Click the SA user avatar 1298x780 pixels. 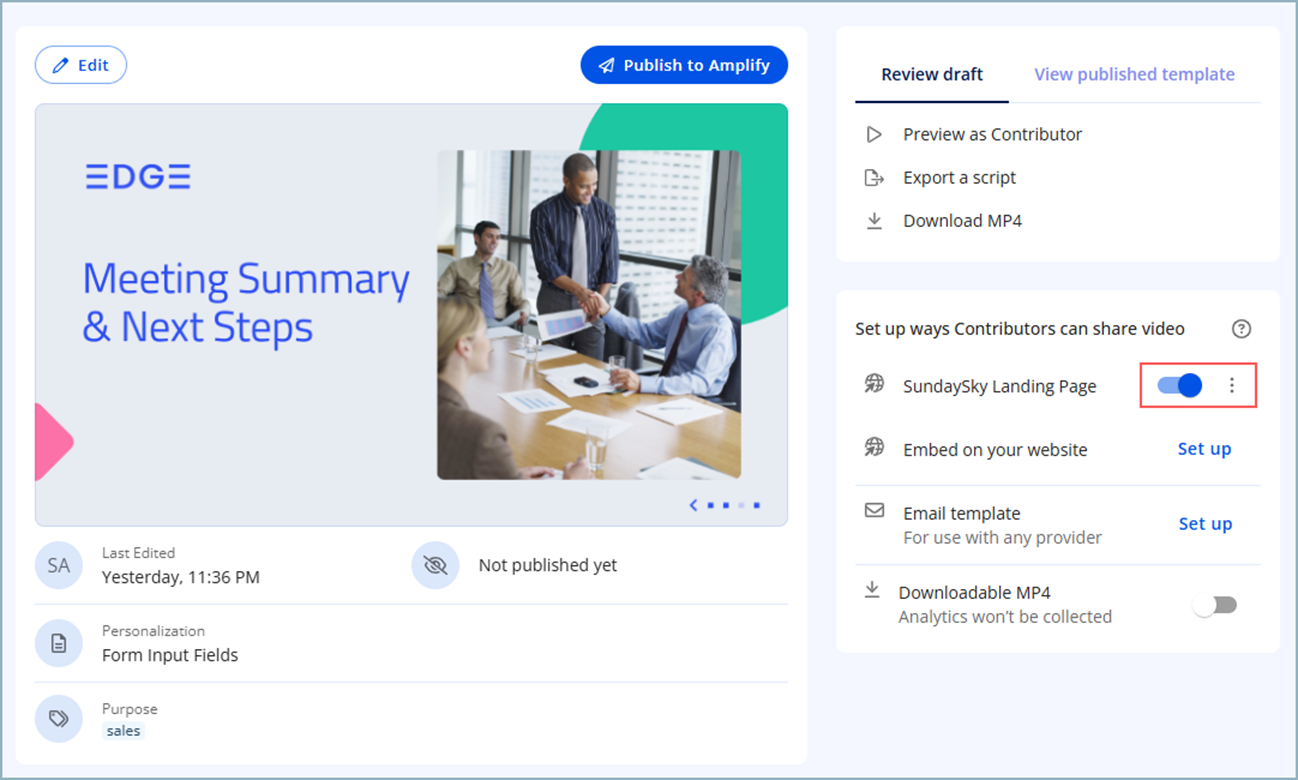click(x=59, y=565)
